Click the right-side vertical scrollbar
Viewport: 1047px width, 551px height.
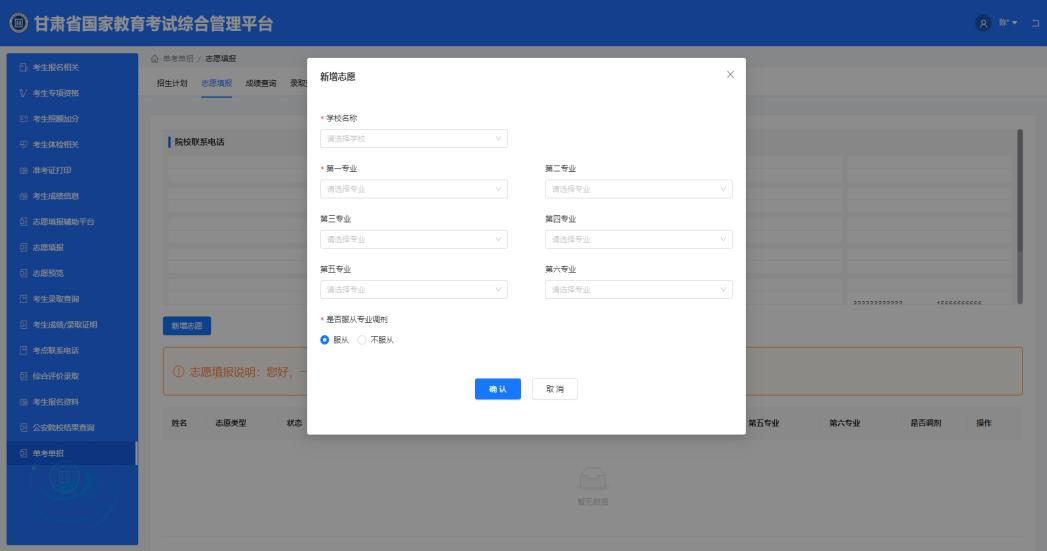[x=1020, y=216]
